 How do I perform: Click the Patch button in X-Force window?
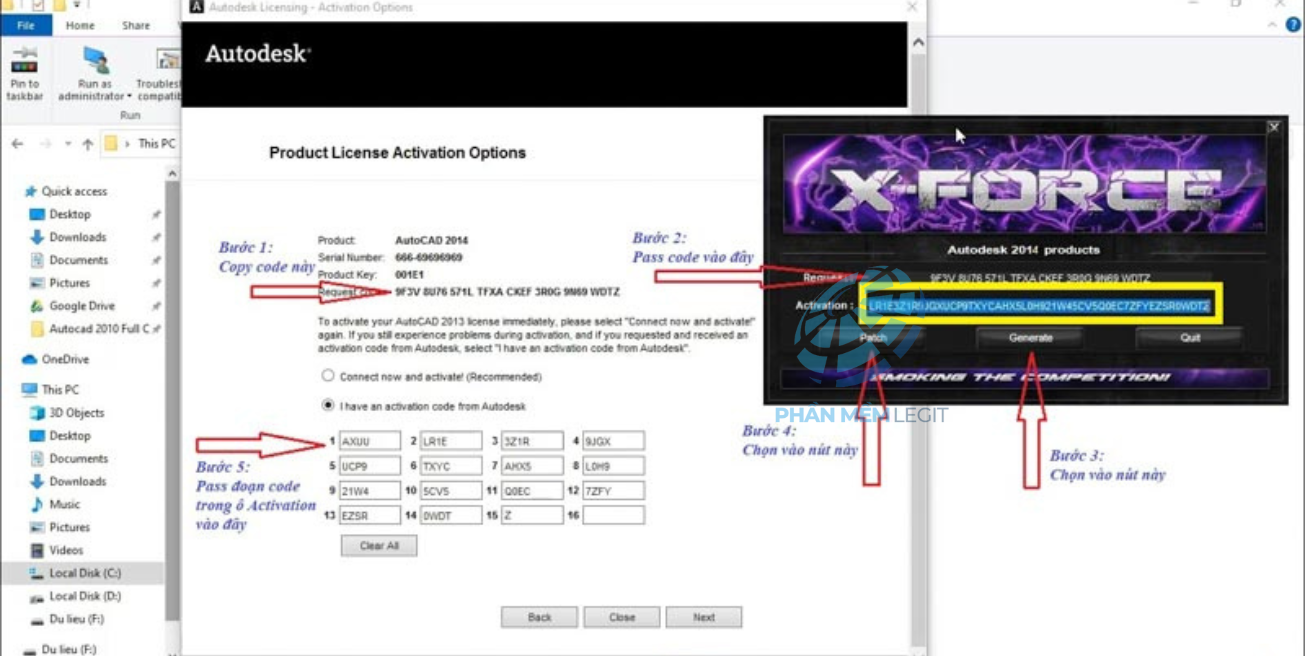pos(873,338)
